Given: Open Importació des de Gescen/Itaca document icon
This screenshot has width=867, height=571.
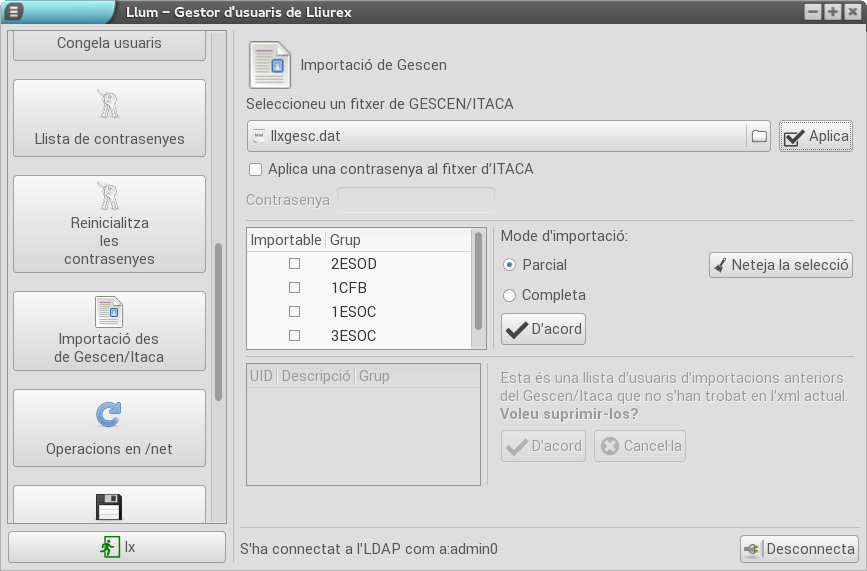Looking at the screenshot, I should pyautogui.click(x=108, y=311).
